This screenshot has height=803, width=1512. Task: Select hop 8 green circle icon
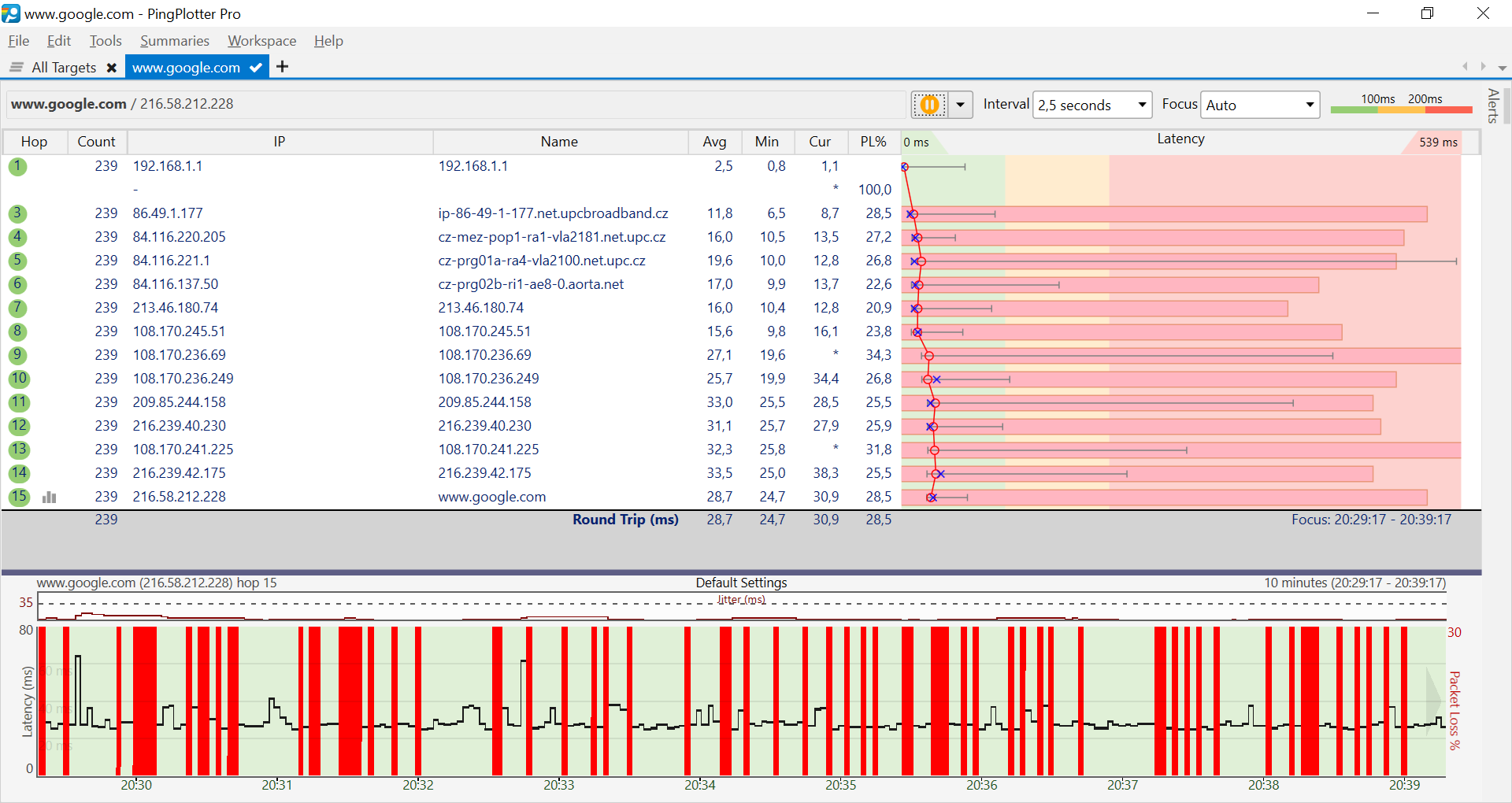[x=18, y=331]
